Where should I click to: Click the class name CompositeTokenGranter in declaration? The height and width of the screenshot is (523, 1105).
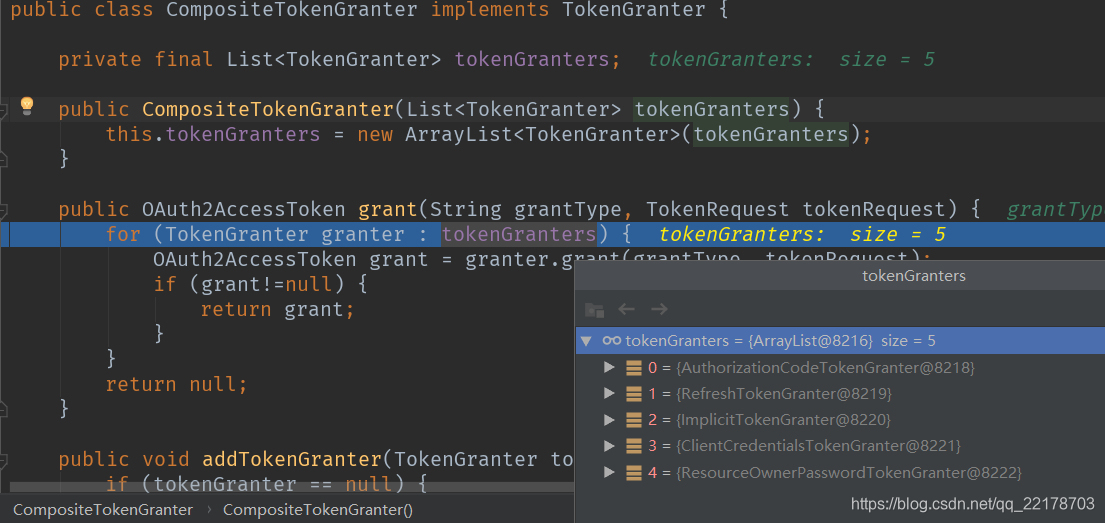[x=292, y=10]
